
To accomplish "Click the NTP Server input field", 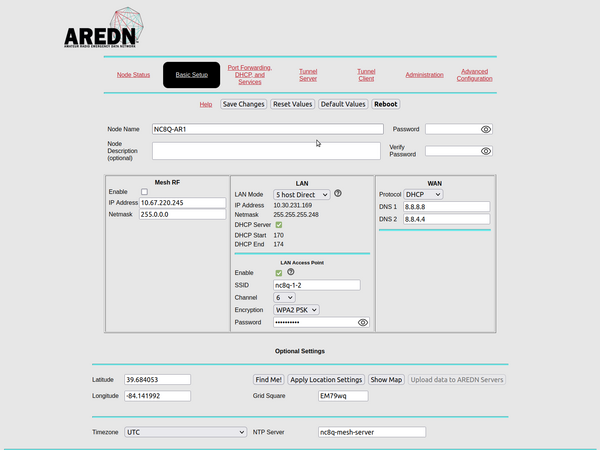I will click(372, 432).
